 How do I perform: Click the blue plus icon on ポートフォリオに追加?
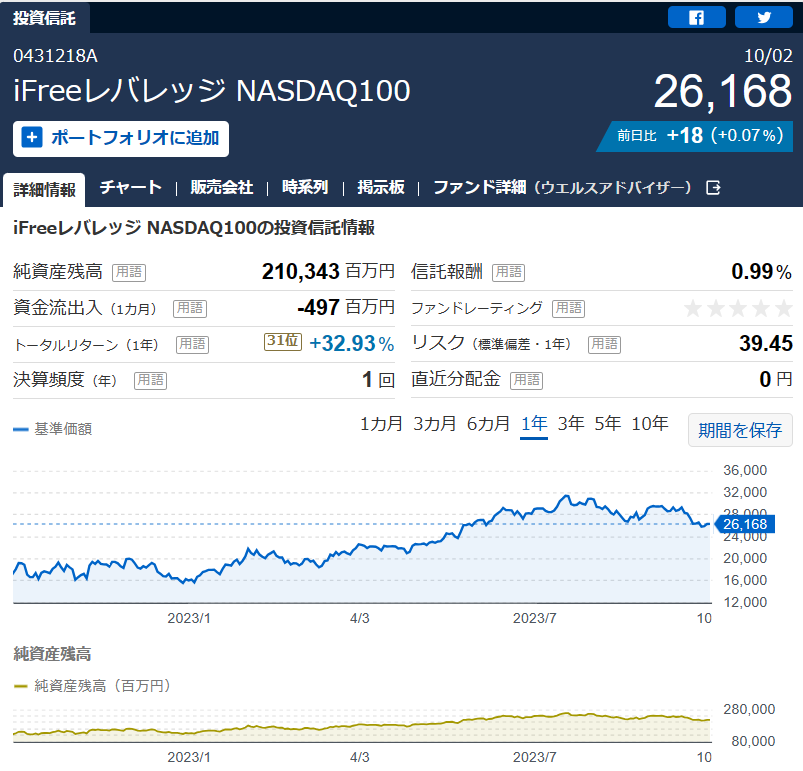point(32,138)
